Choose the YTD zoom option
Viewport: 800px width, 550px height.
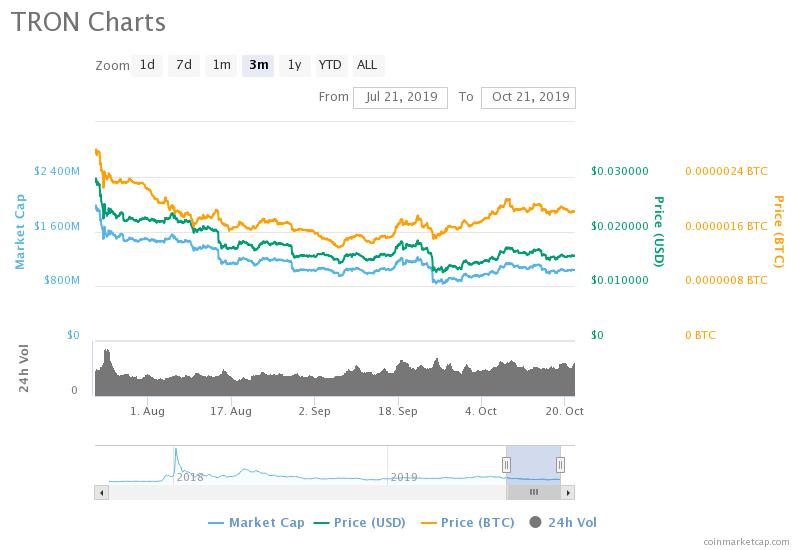pos(330,65)
